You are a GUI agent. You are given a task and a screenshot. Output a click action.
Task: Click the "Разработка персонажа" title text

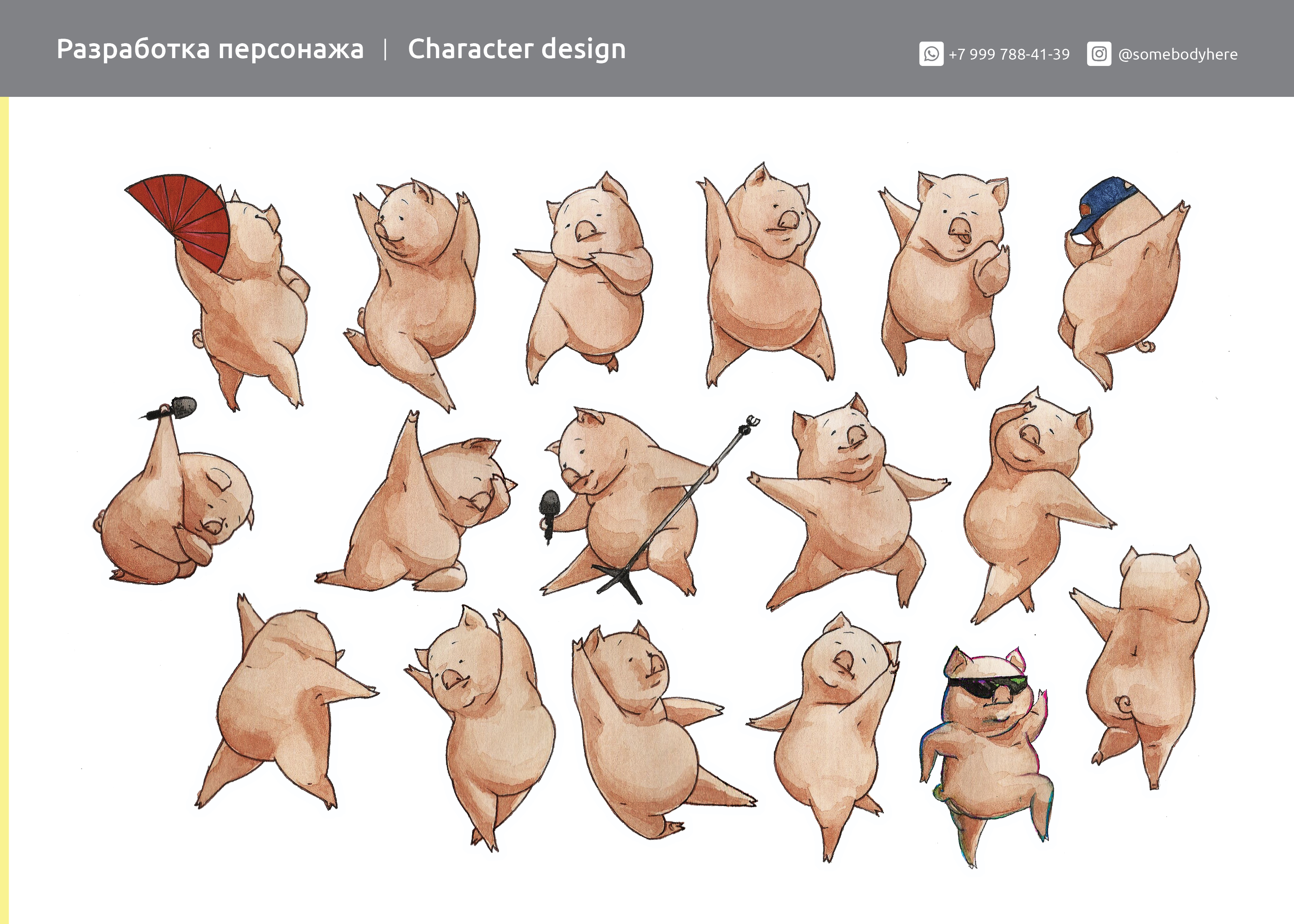(210, 50)
